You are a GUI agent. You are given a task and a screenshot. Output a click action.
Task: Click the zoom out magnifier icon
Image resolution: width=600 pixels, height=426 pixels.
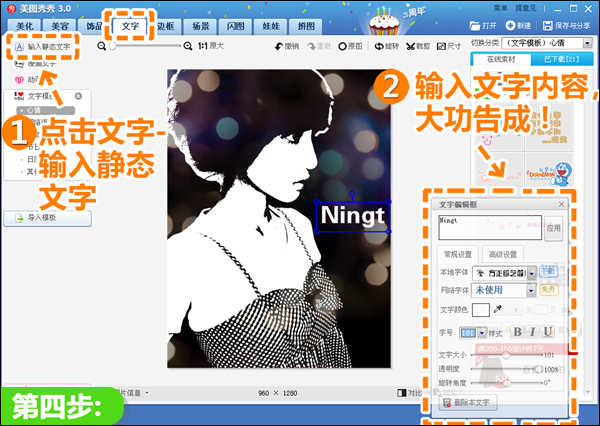pos(101,46)
